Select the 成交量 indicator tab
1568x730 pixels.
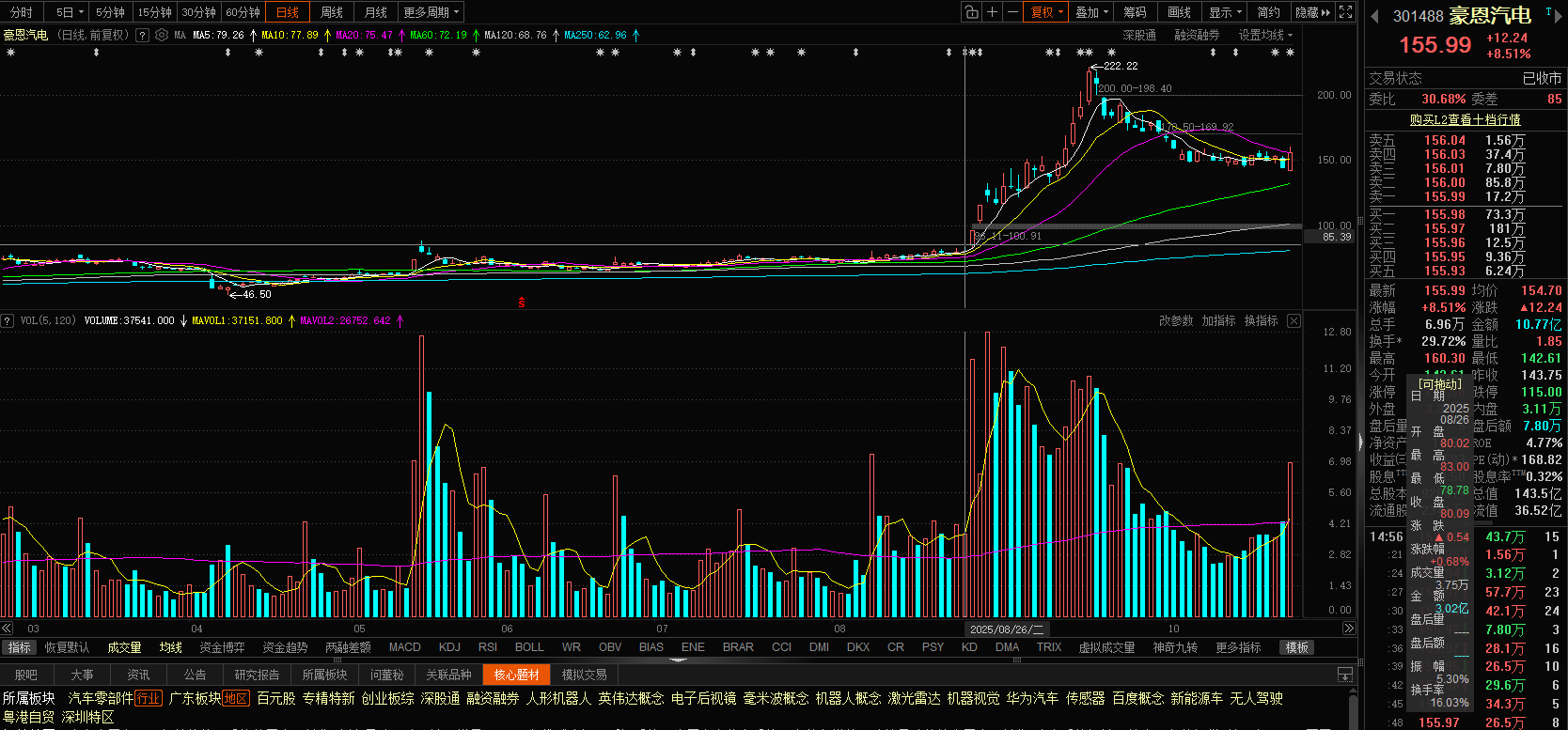click(124, 647)
